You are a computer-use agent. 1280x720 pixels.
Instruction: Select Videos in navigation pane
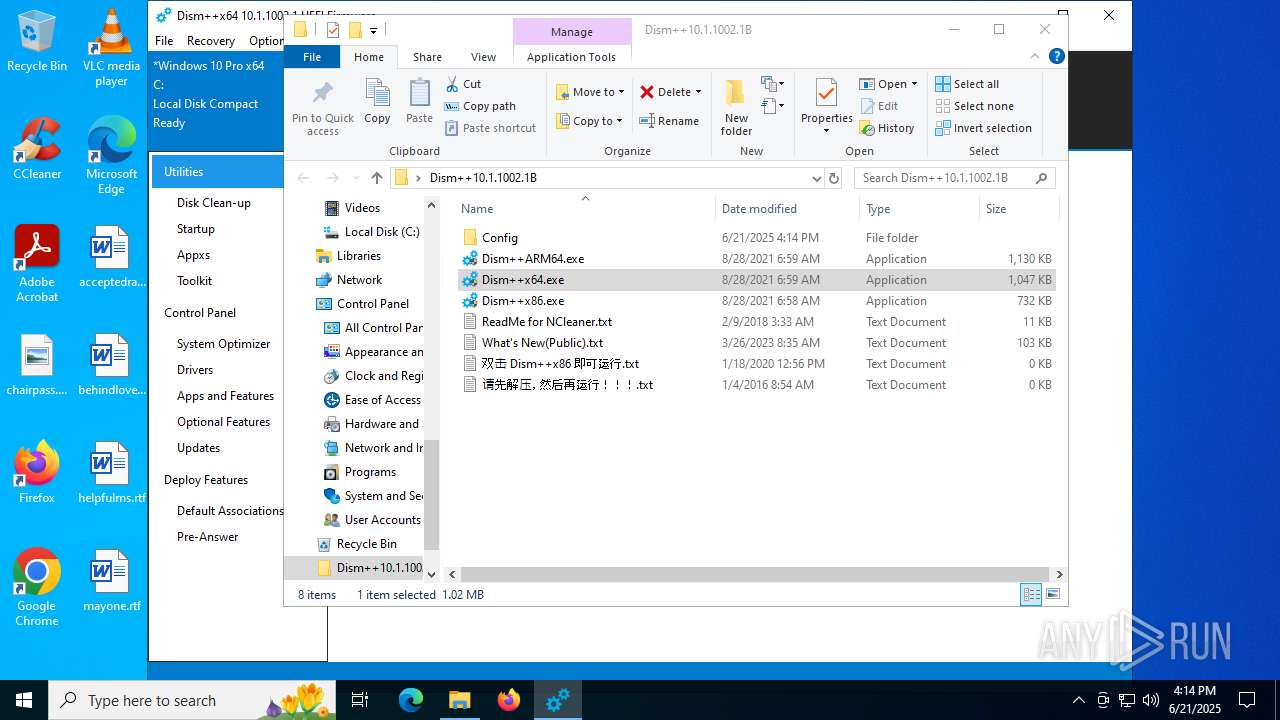pos(362,208)
